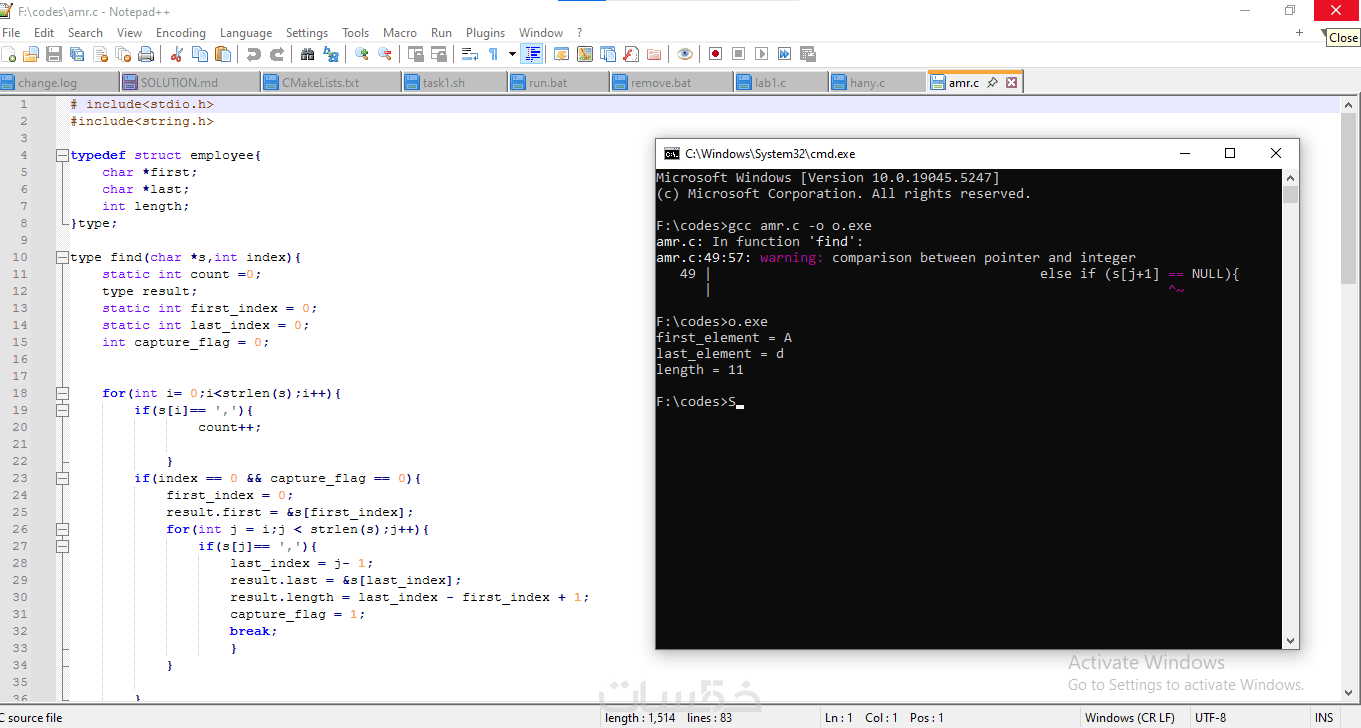The width and height of the screenshot is (1361, 728).
Task: Toggle synchronized horizontal scrolling
Action: click(439, 54)
